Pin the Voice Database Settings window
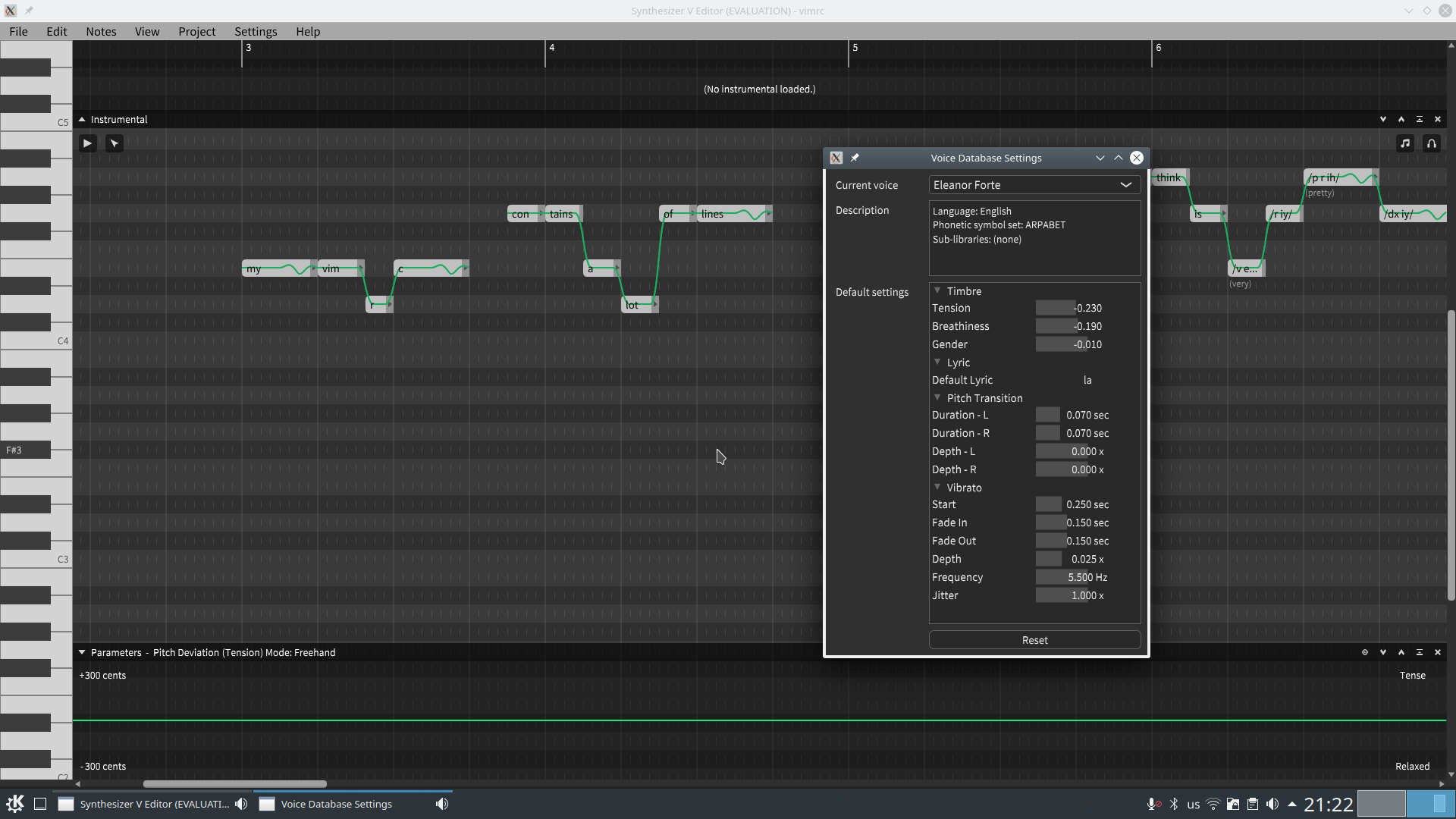This screenshot has width=1456, height=819. coord(855,158)
